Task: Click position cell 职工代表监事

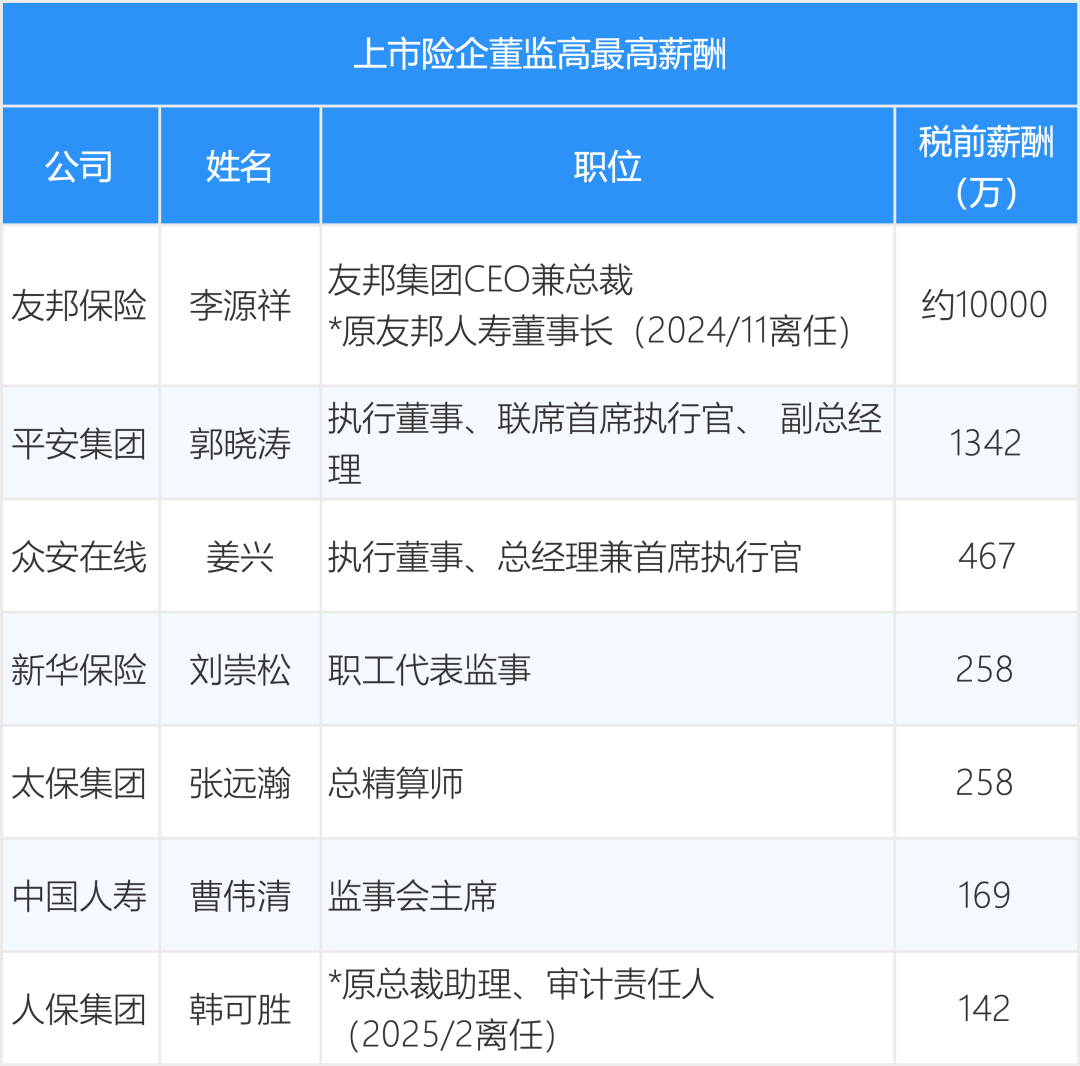Action: coord(608,669)
